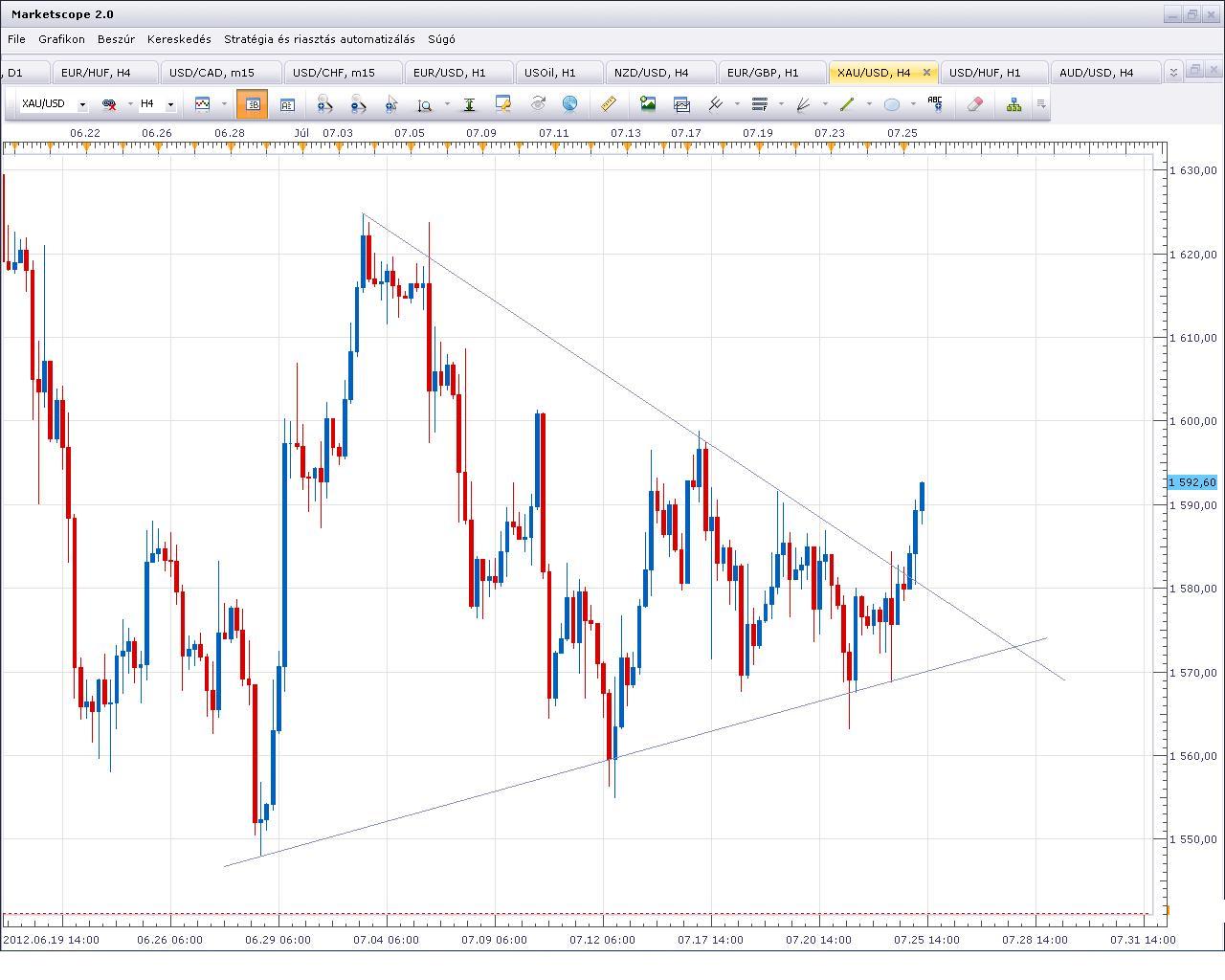
Task: Switch to the EUR/USD, H1 tab
Action: pyautogui.click(x=458, y=73)
